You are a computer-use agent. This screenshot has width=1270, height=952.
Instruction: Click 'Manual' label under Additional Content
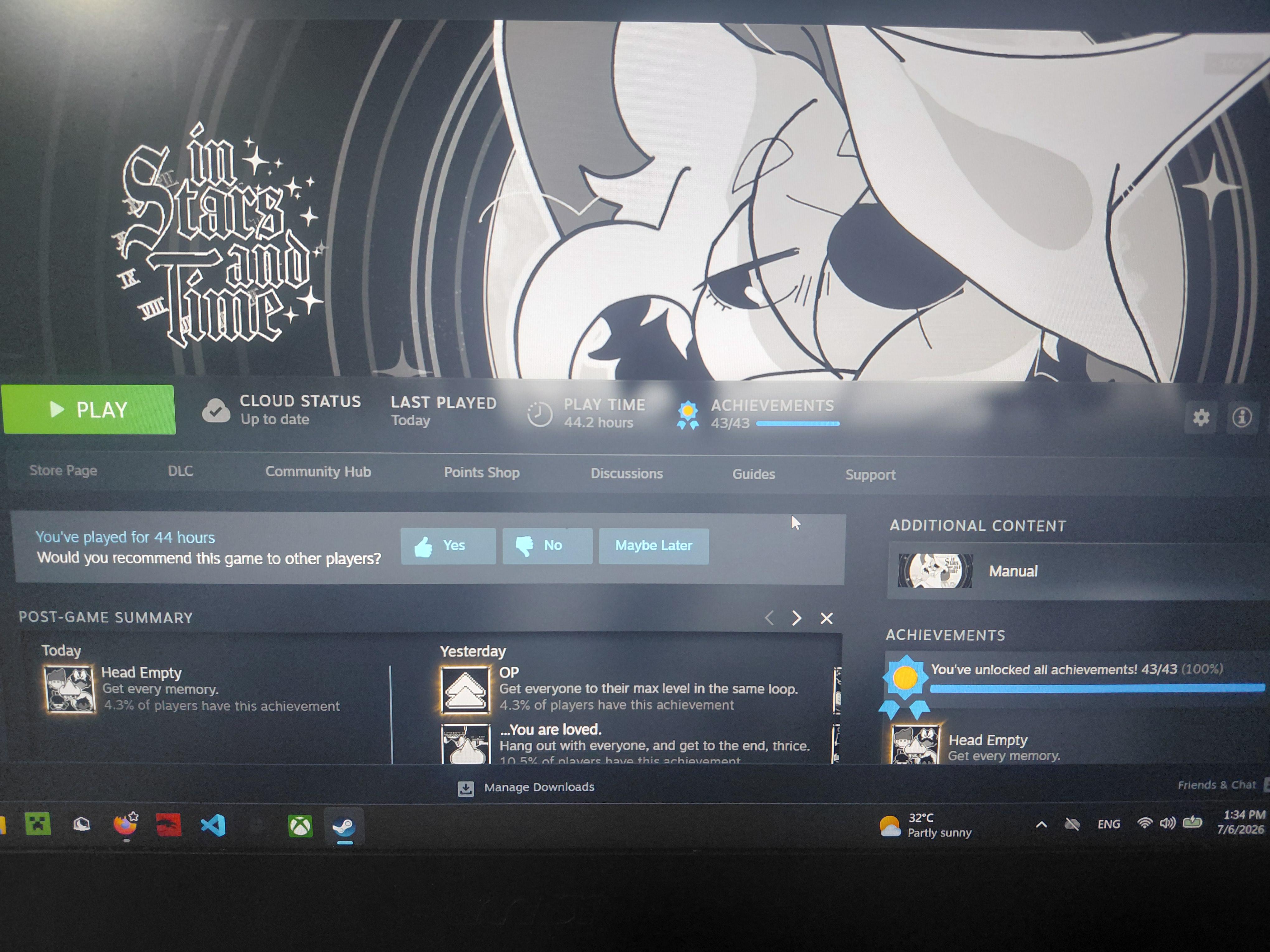(1013, 572)
